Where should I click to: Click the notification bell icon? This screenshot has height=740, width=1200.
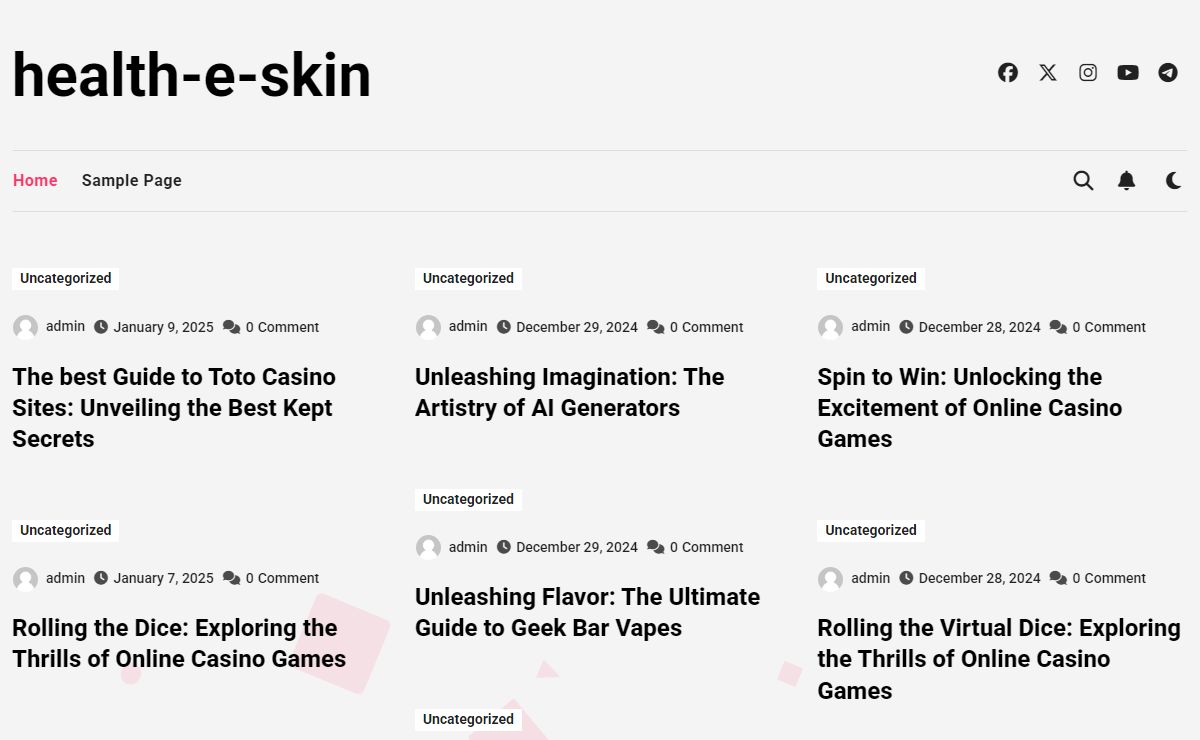click(1126, 181)
